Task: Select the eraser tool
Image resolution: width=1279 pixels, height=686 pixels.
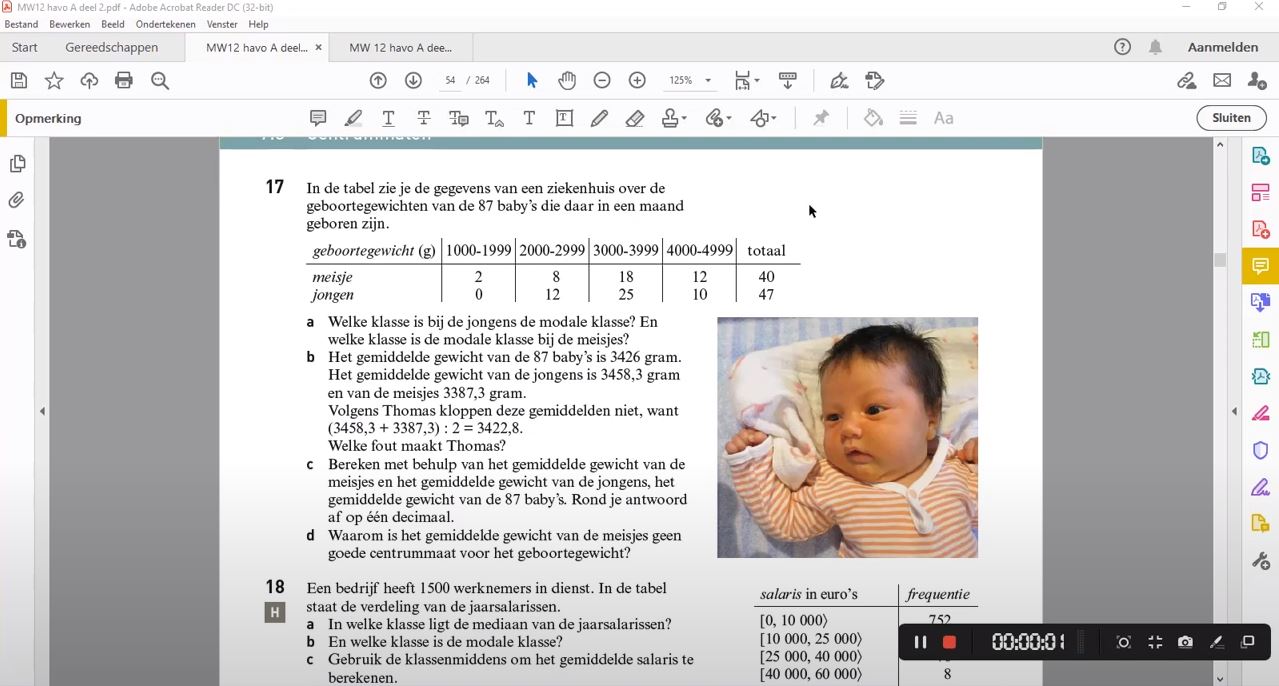Action: click(634, 118)
